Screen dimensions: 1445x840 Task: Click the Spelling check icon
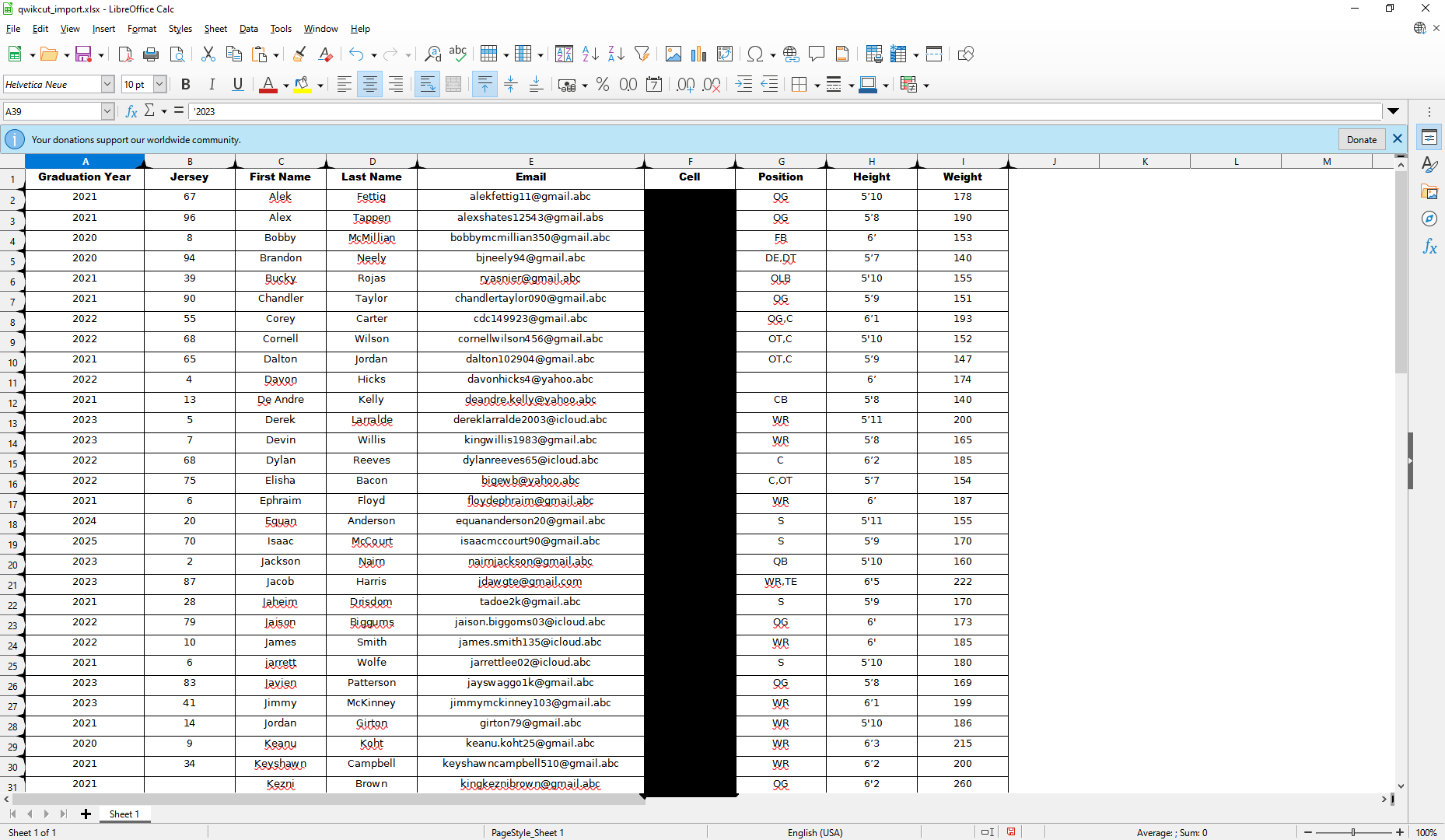pyautogui.click(x=458, y=54)
